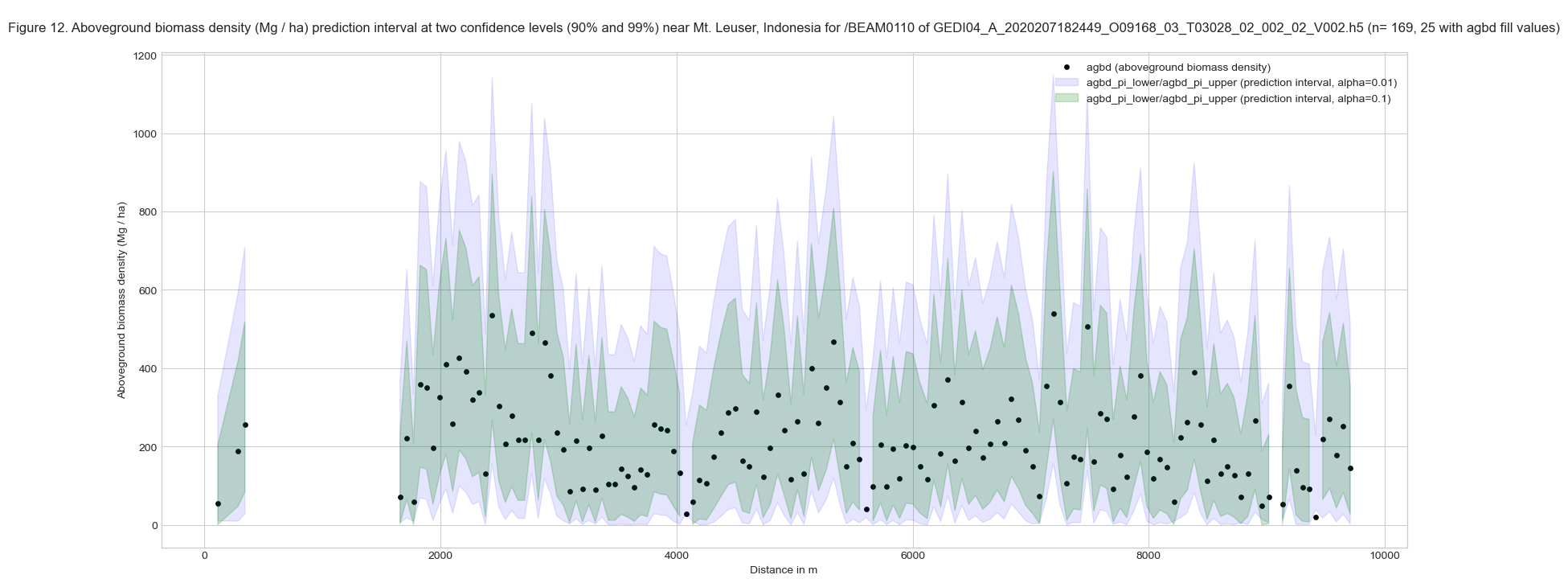This screenshot has height=583, width=1568.
Task: Click legend text for prediction interval alpha=0.1
Action: (x=1238, y=99)
